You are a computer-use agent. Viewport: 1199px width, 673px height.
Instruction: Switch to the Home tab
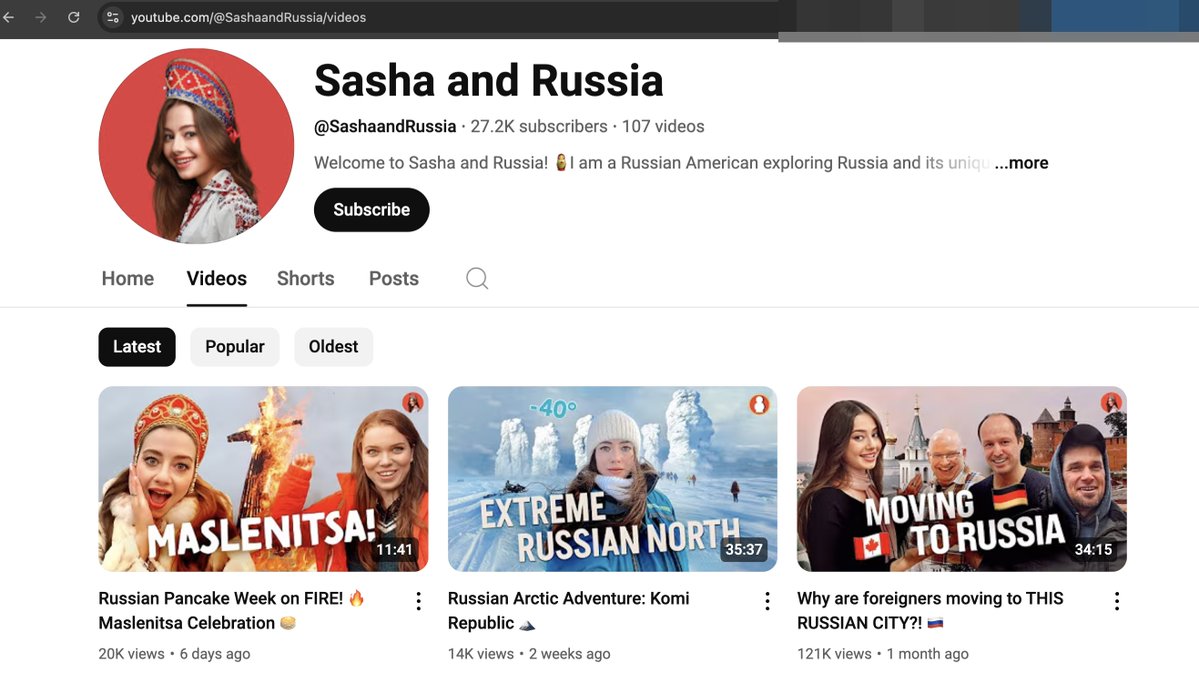click(128, 279)
